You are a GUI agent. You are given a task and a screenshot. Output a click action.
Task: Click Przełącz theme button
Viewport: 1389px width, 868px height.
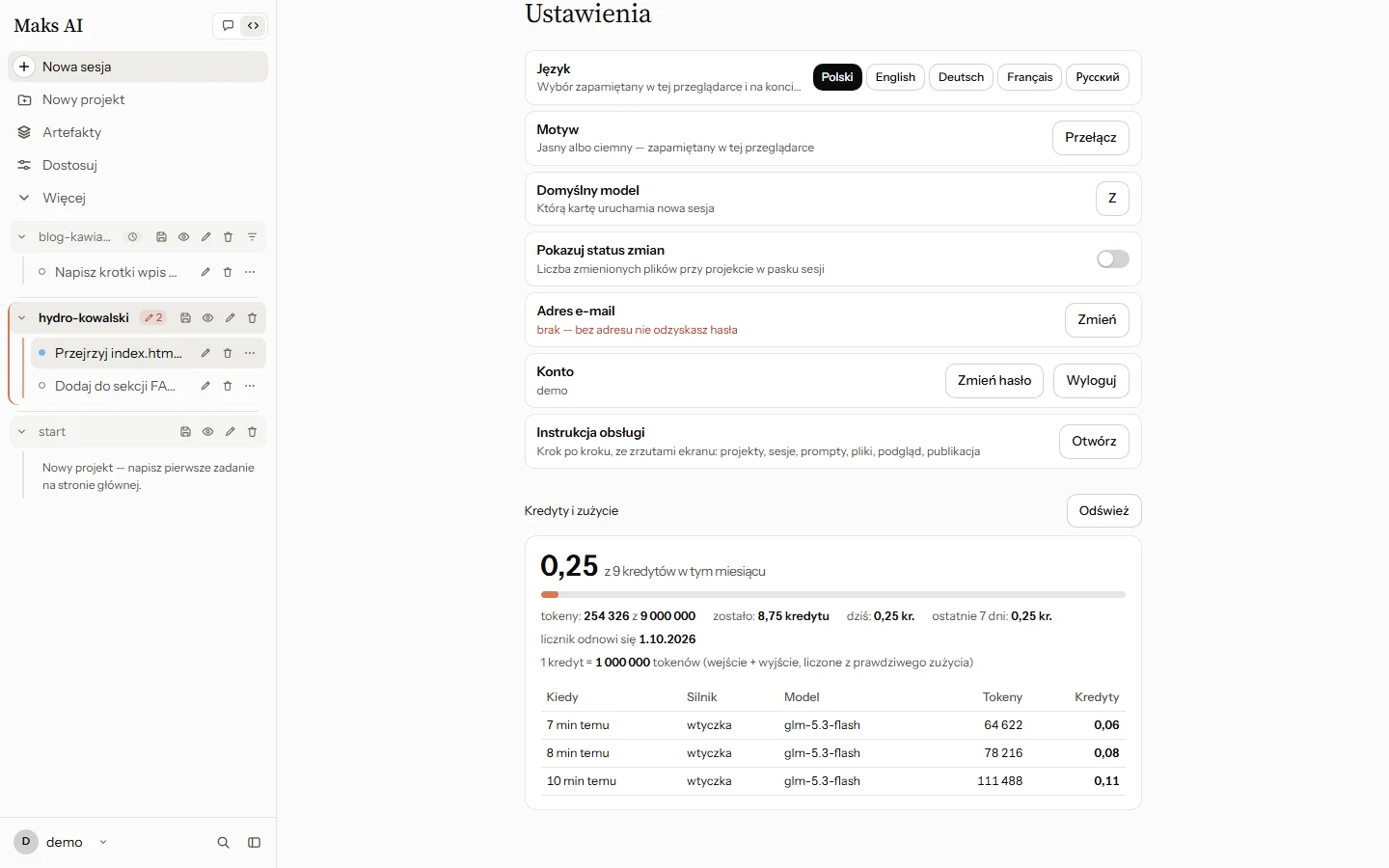(1091, 138)
